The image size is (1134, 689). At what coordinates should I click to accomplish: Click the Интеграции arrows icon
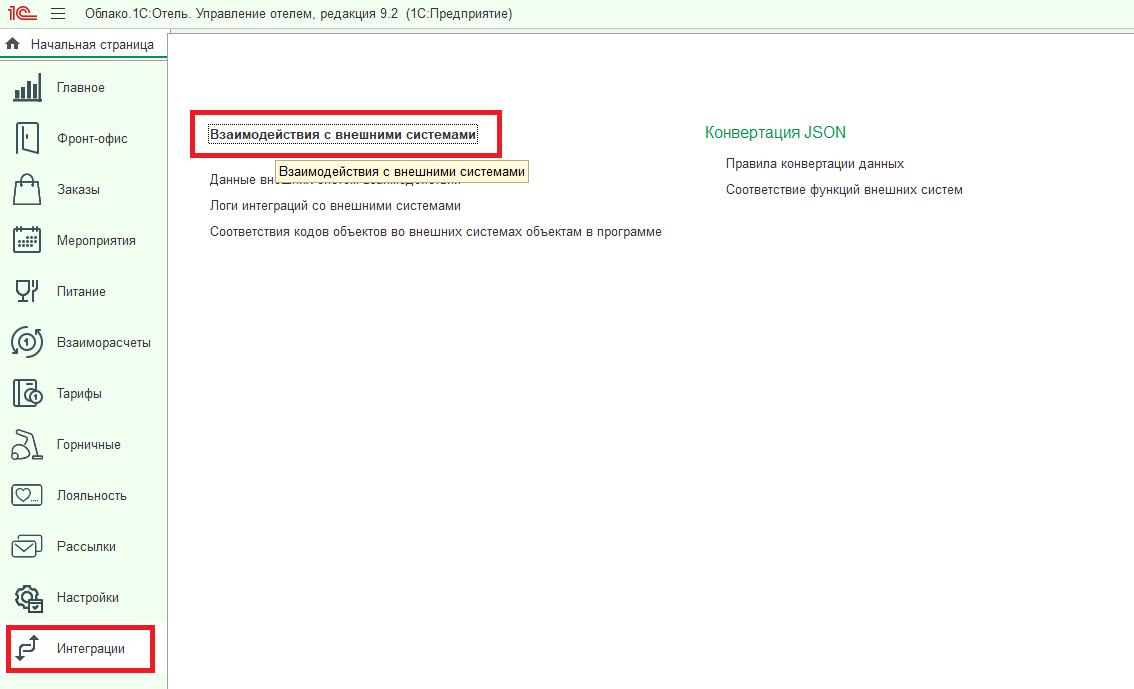point(27,649)
